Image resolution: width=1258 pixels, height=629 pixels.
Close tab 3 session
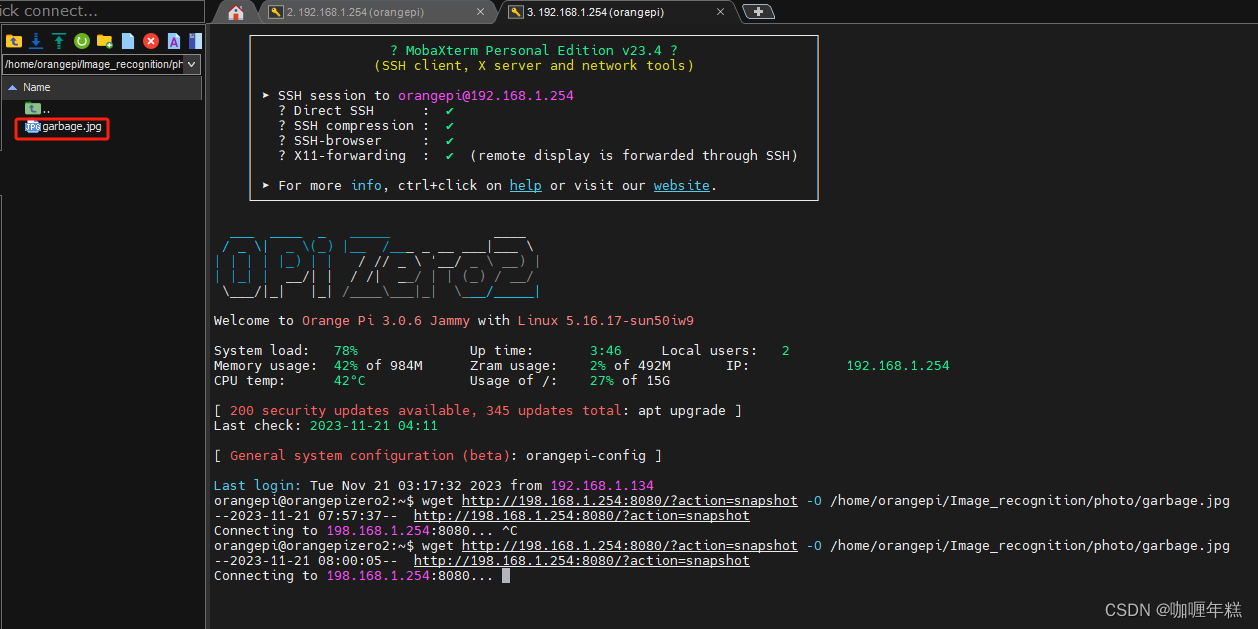718,12
